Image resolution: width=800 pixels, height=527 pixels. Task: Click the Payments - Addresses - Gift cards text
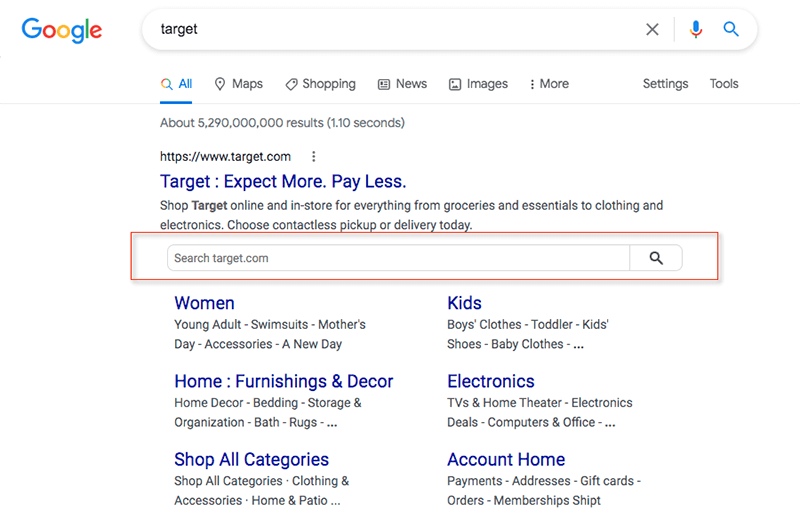click(x=544, y=491)
